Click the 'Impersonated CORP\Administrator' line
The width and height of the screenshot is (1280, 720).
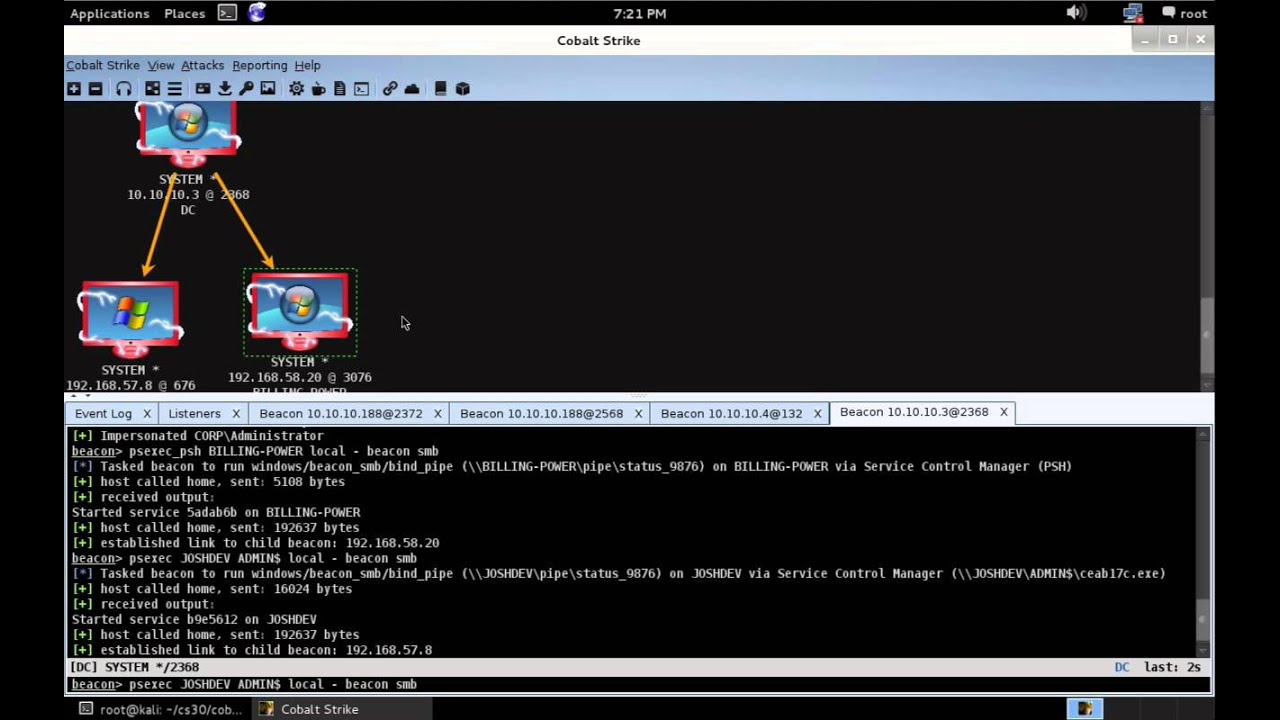(x=197, y=436)
